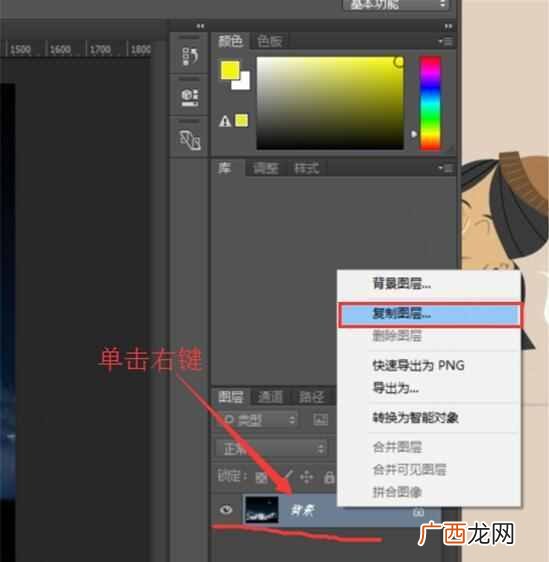
Task: Pick a shade in the color field
Action: (x=330, y=103)
